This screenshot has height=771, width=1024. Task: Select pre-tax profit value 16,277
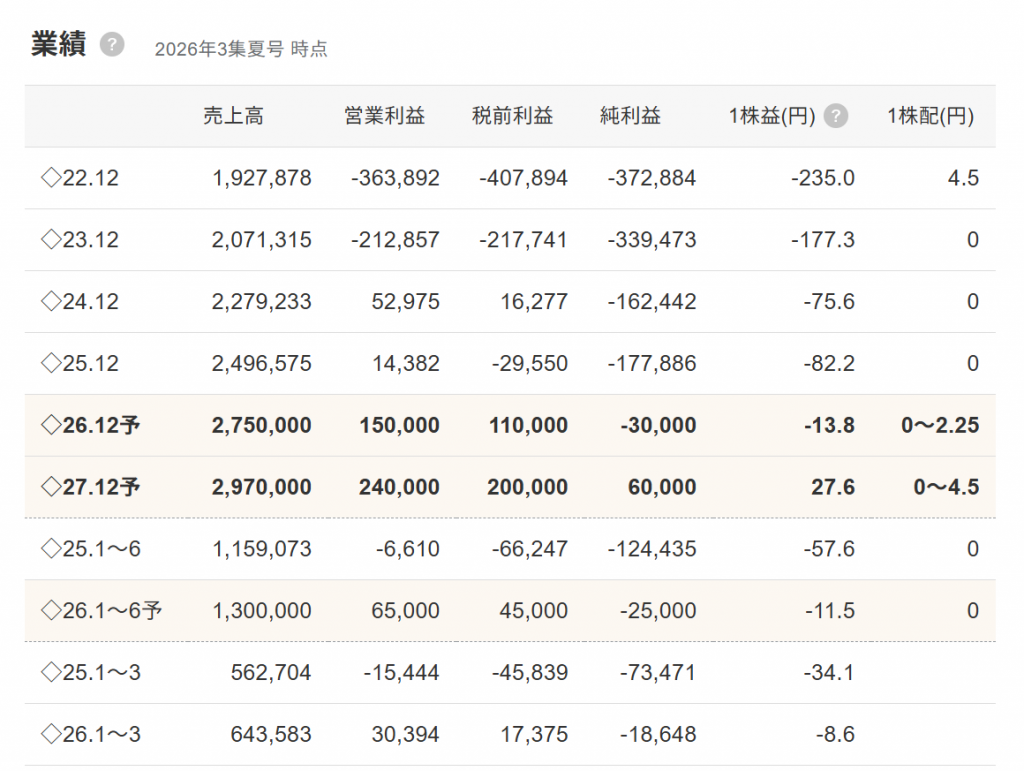[x=534, y=302]
